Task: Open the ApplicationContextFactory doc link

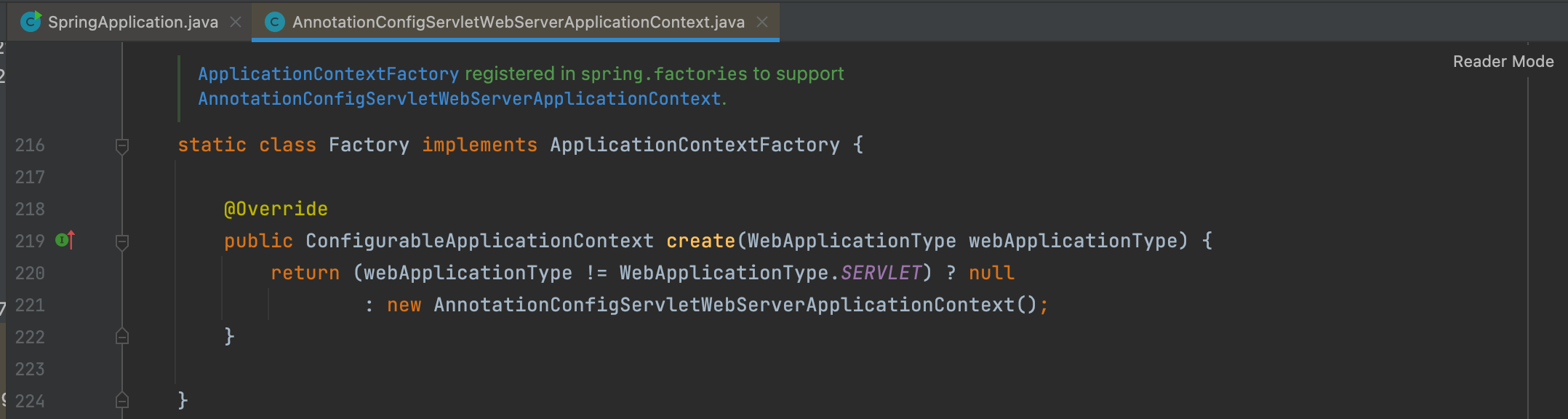Action: click(329, 73)
